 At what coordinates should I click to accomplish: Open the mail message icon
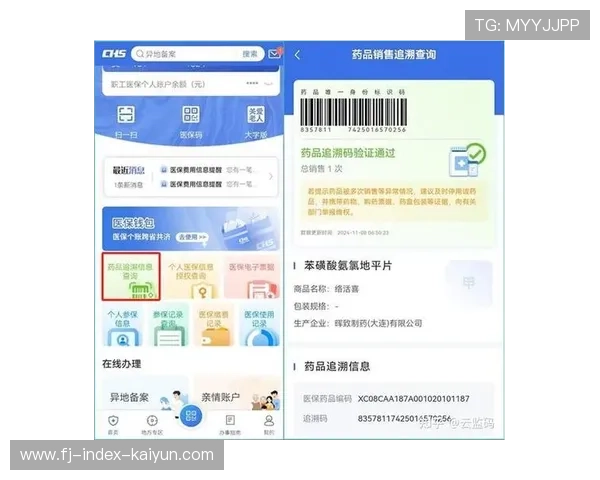274,54
